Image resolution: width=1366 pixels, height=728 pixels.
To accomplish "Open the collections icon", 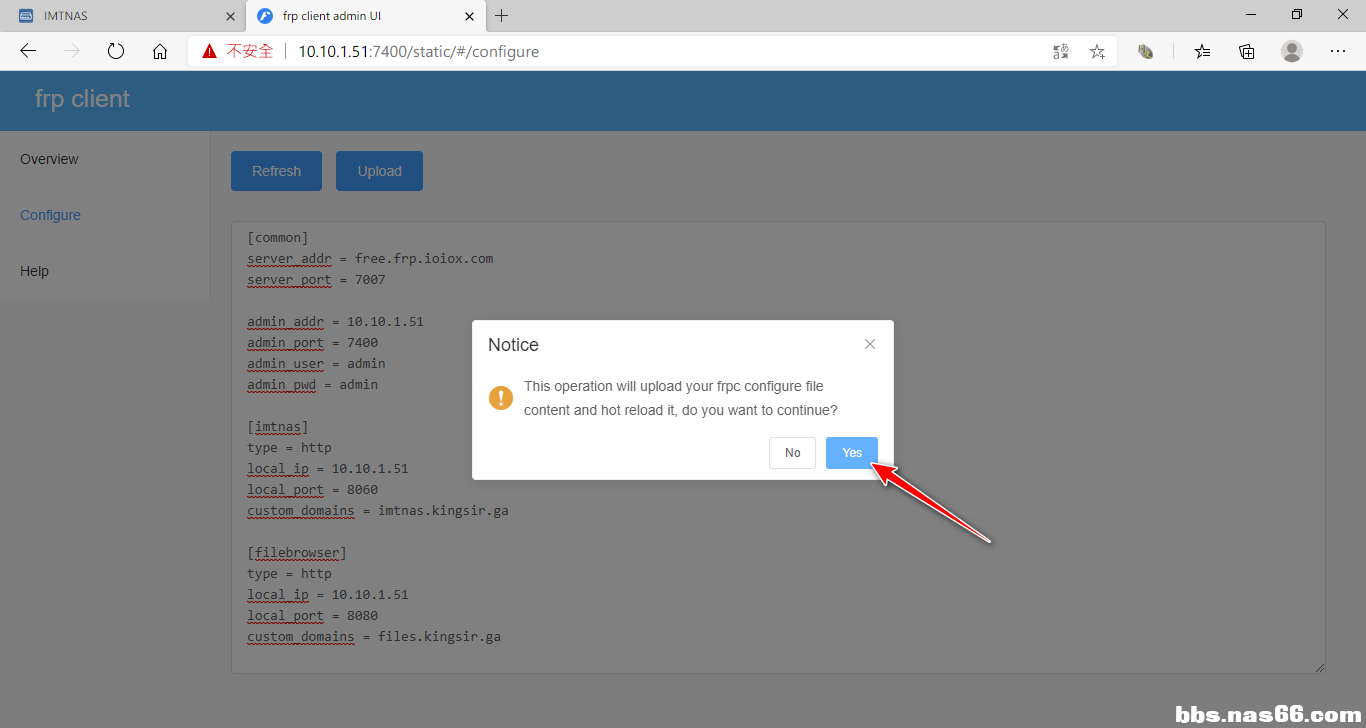I will tap(1247, 51).
